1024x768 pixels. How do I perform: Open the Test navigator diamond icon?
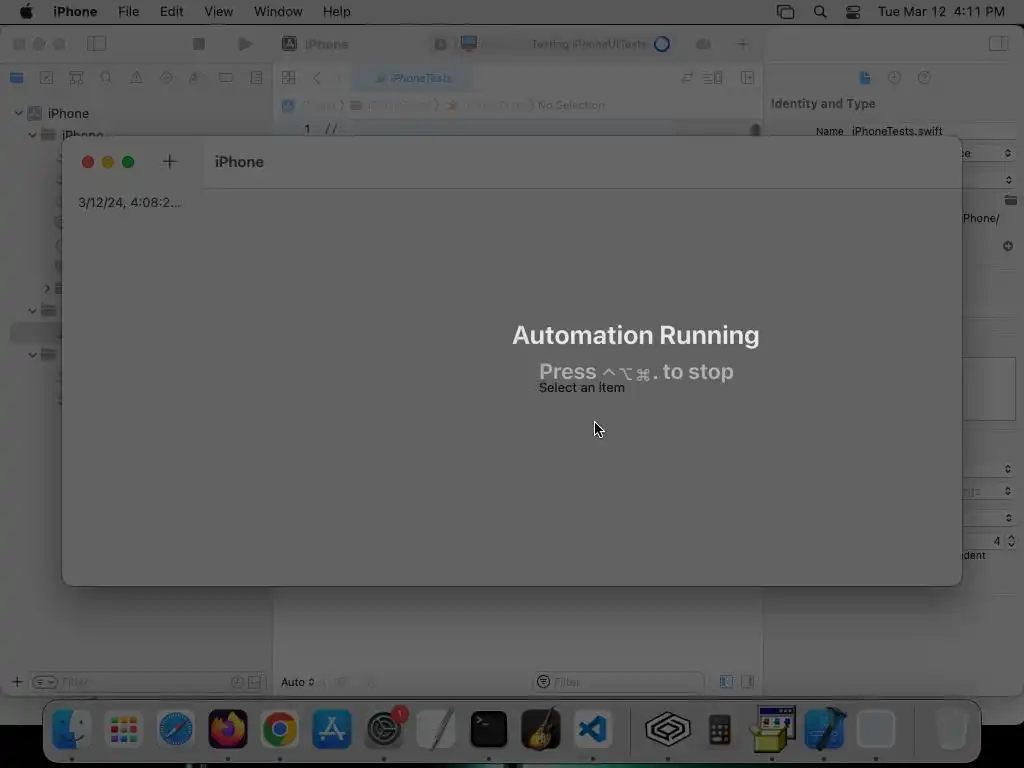(166, 78)
